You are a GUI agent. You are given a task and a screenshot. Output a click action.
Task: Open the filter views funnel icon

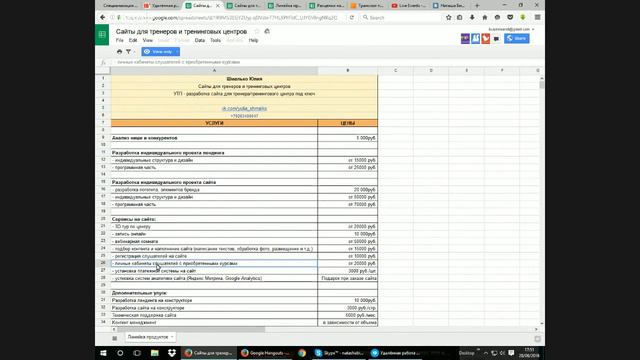tap(129, 52)
